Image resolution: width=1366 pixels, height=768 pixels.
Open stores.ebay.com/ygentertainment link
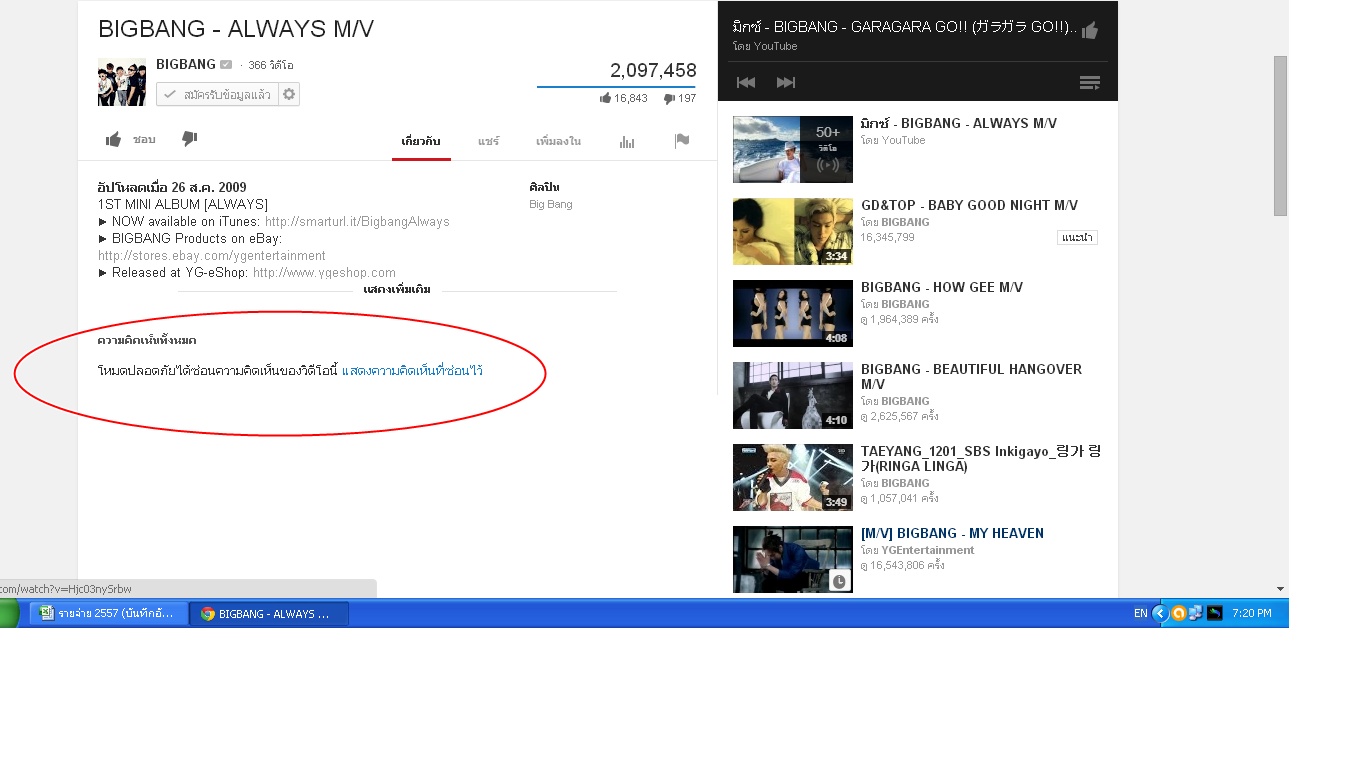point(212,255)
